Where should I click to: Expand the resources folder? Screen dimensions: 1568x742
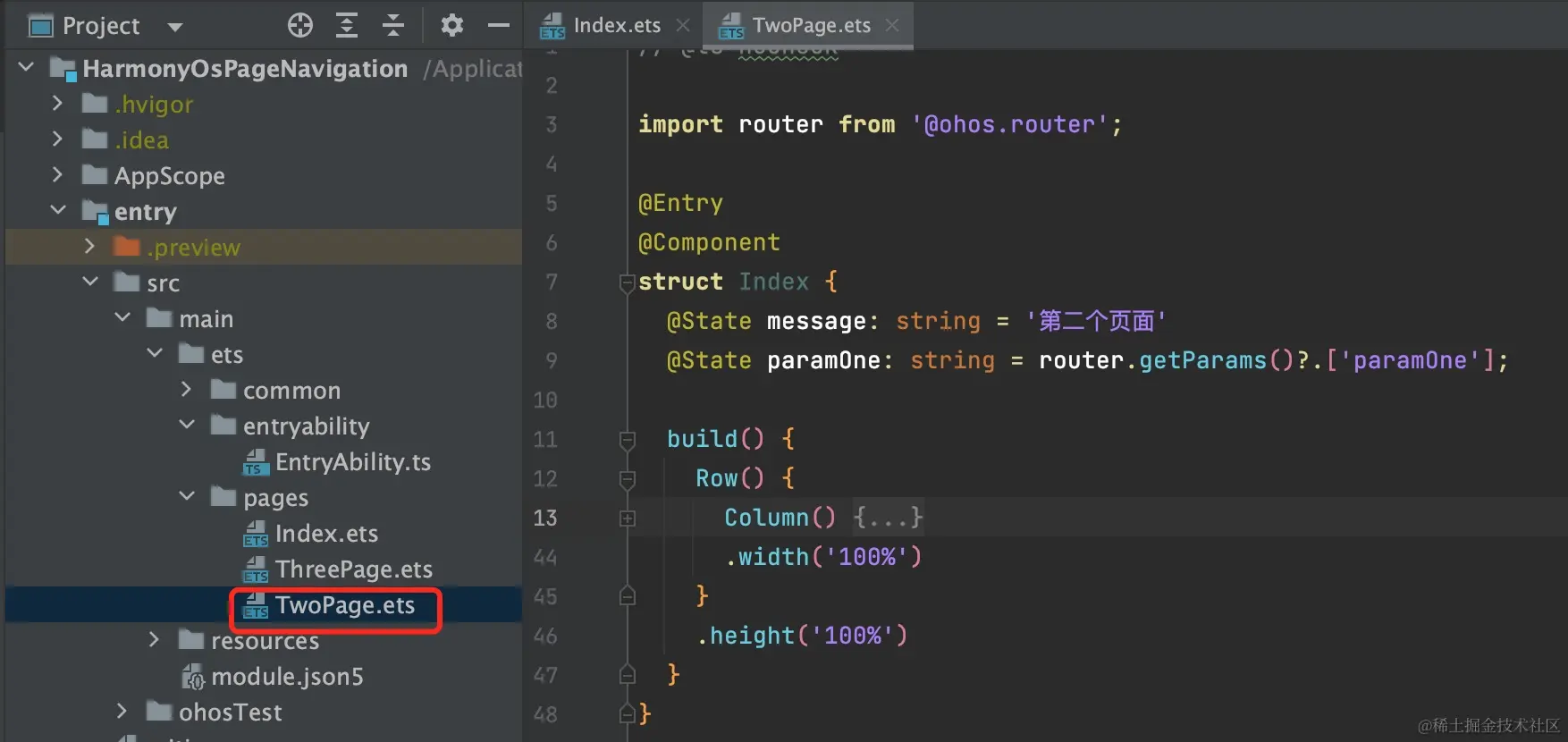[x=154, y=639]
